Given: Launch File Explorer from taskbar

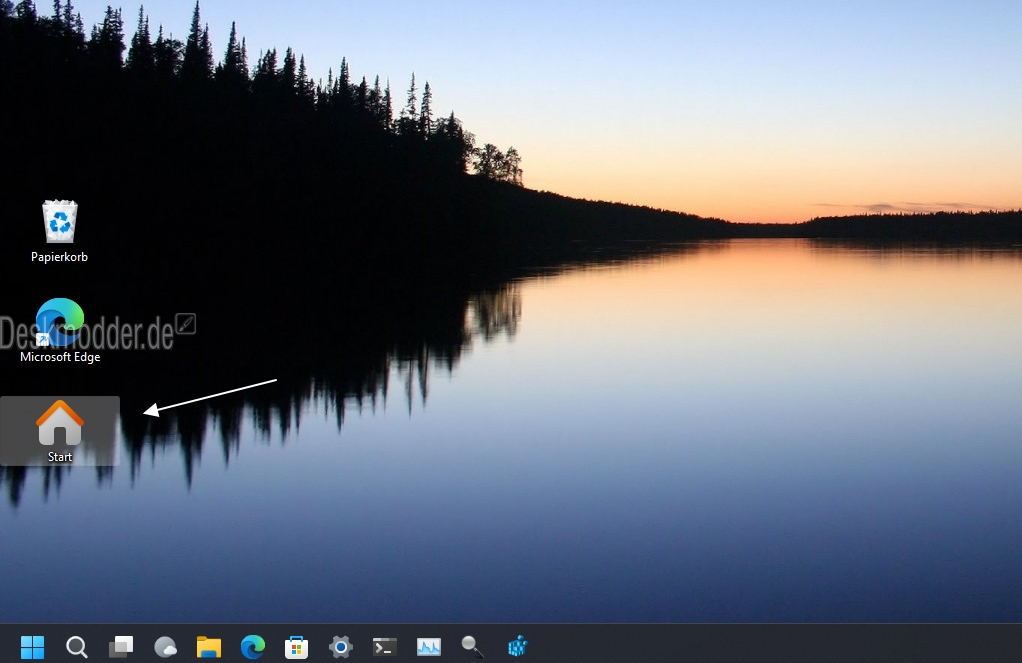Looking at the screenshot, I should pyautogui.click(x=209, y=647).
